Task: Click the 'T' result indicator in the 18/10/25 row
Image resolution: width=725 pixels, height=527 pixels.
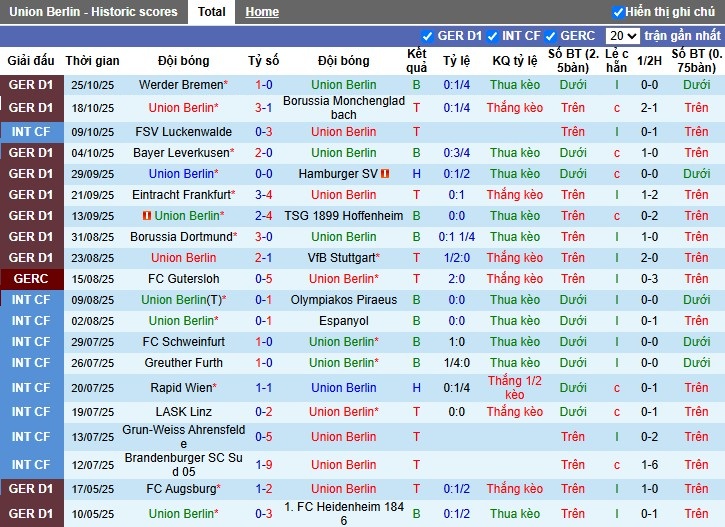Action: click(x=417, y=108)
